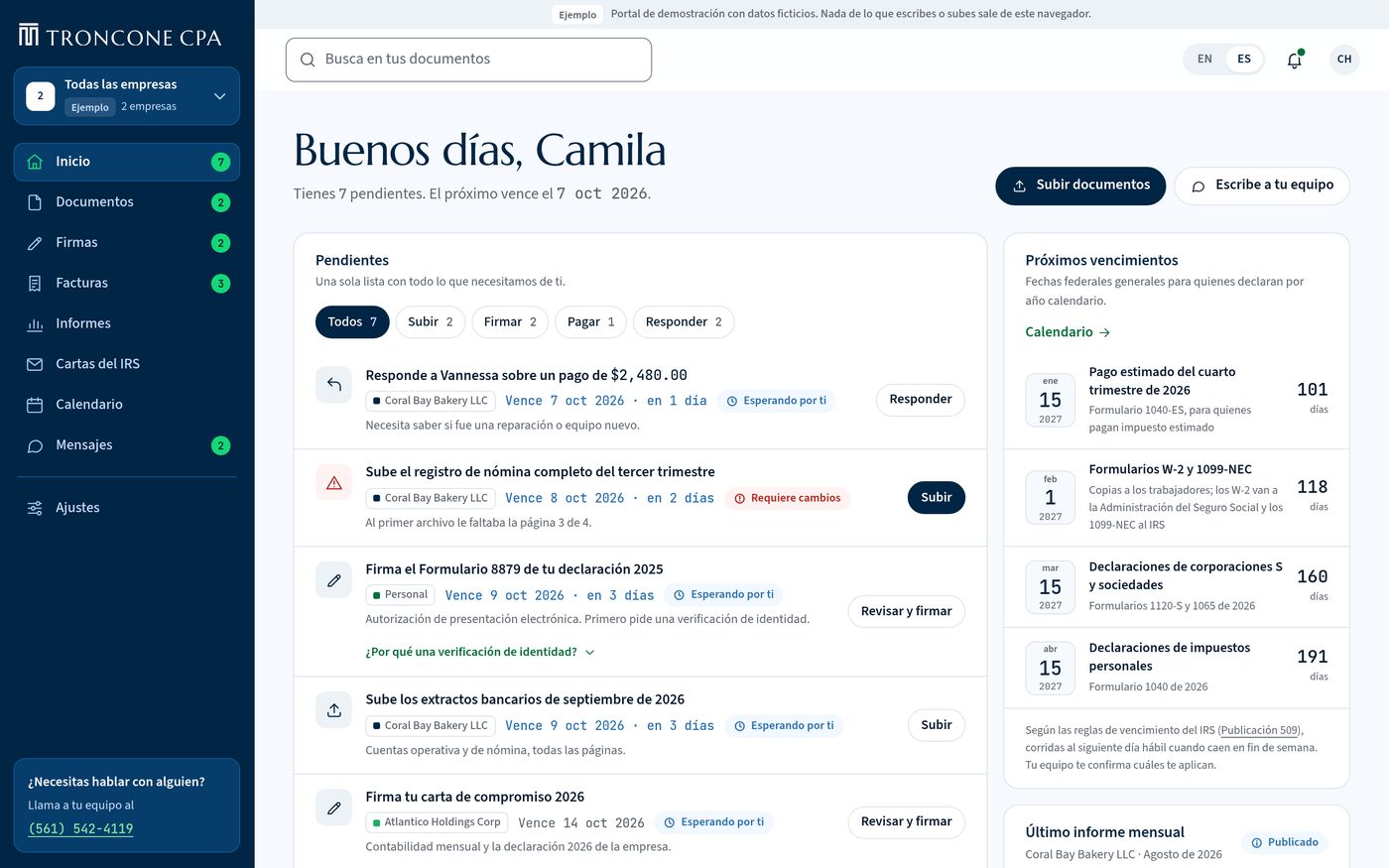1389x868 pixels.
Task: Click the ene 15 2027 date tile
Action: click(x=1051, y=400)
